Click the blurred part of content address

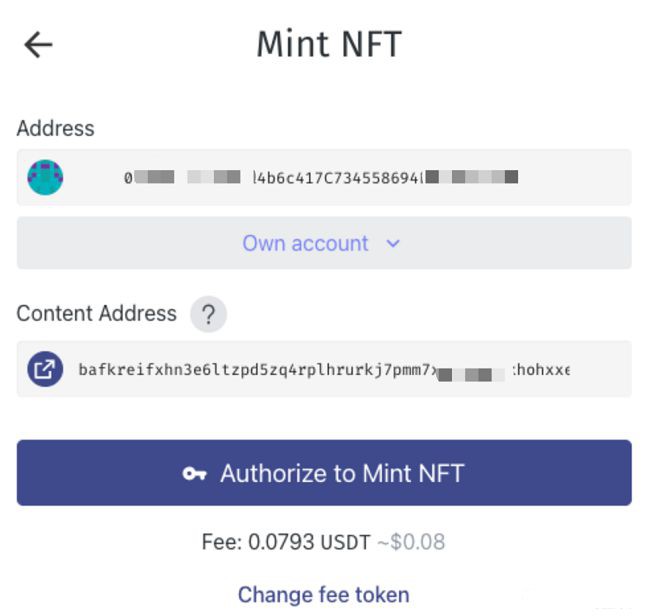point(472,371)
